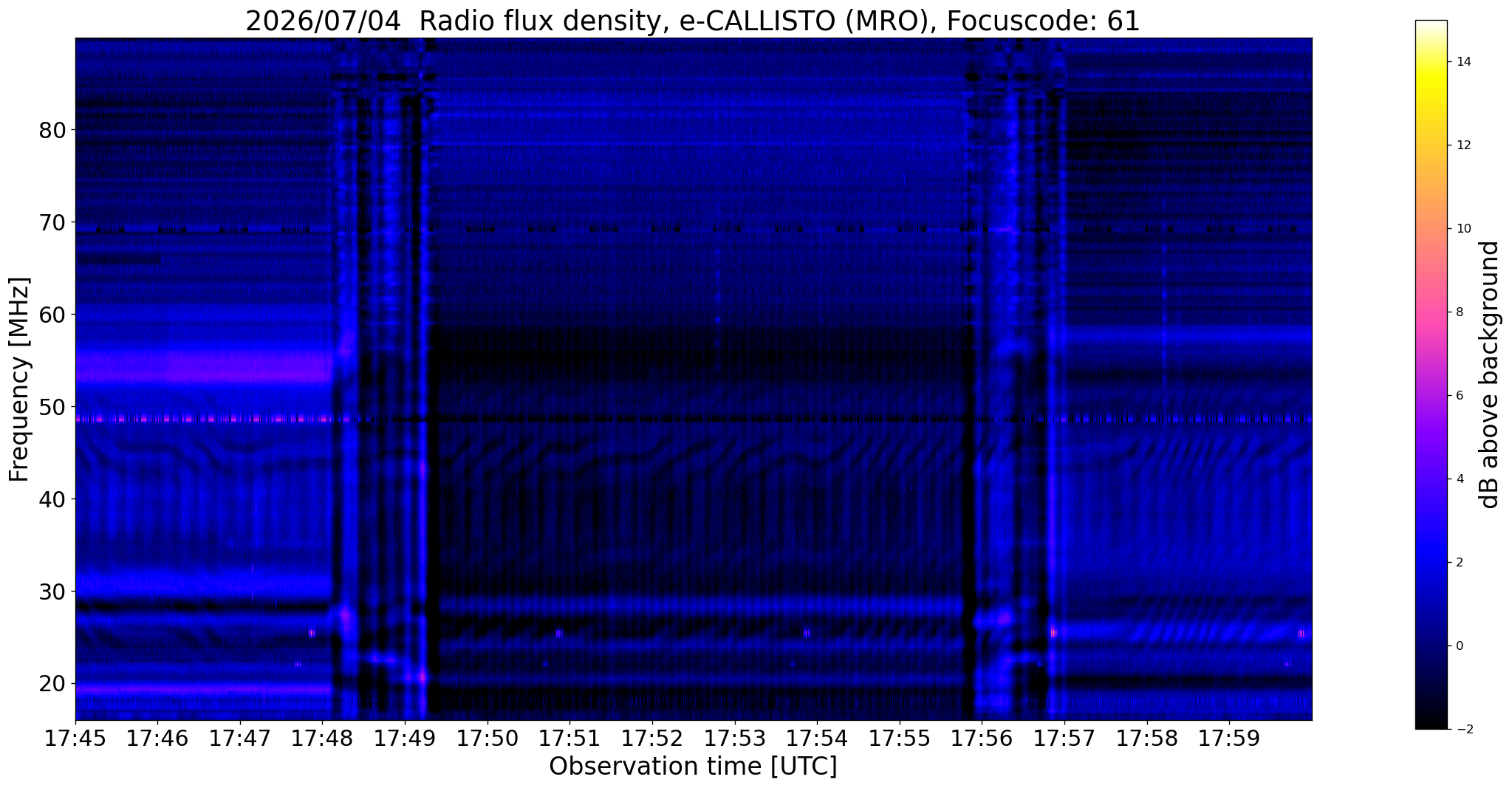Click the plot title mentioning e-CALLISTO (MRO)
Screen dimensions: 1512x788
click(693, 21)
